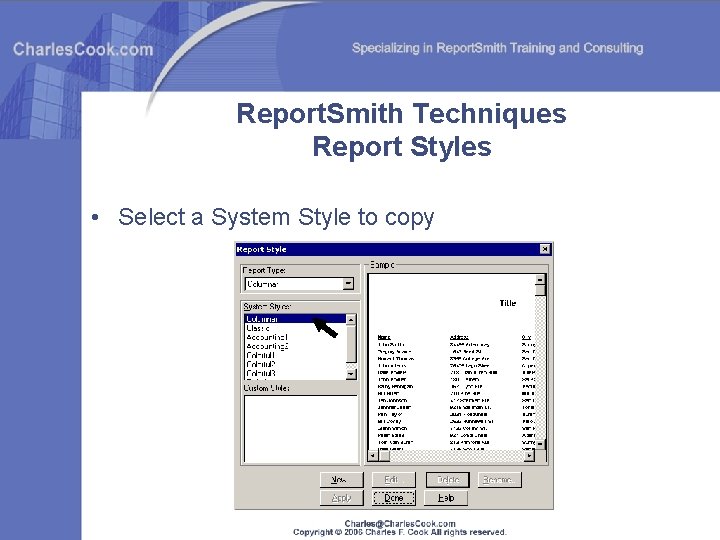Image resolution: width=720 pixels, height=540 pixels.
Task: Open Help from the dialog
Action: coord(445,498)
